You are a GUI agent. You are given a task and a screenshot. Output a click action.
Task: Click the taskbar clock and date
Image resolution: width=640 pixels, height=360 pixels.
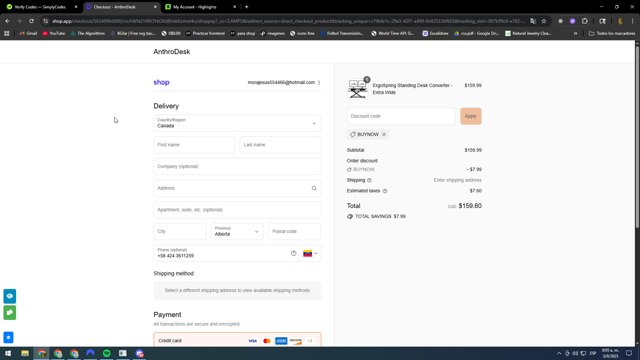[610, 353]
